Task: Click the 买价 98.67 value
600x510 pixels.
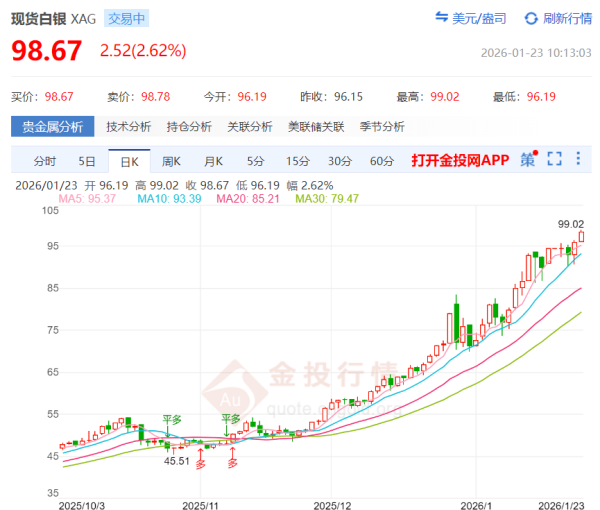Action: pyautogui.click(x=59, y=97)
